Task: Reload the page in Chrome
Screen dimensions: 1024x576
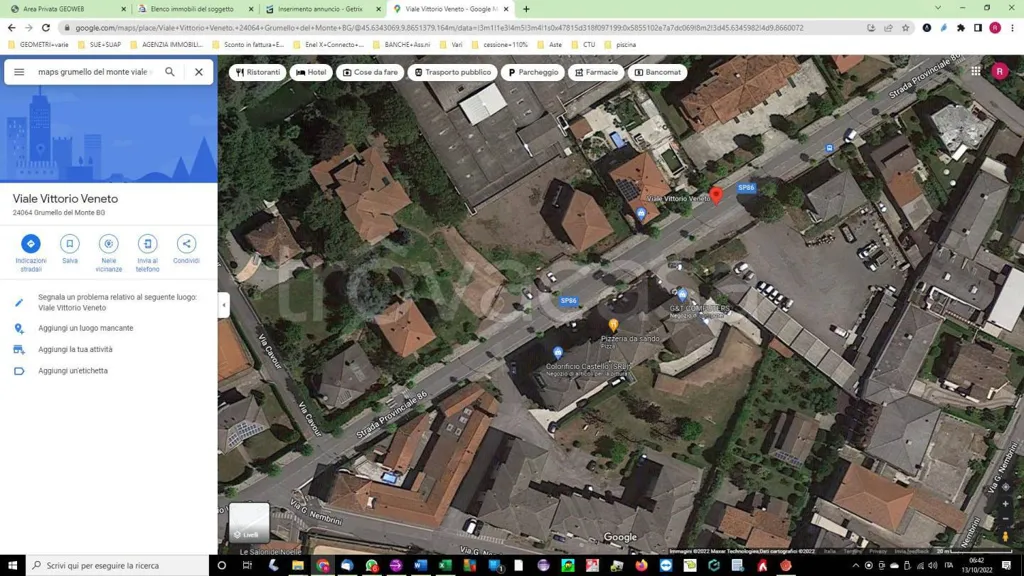Action: click(46, 28)
